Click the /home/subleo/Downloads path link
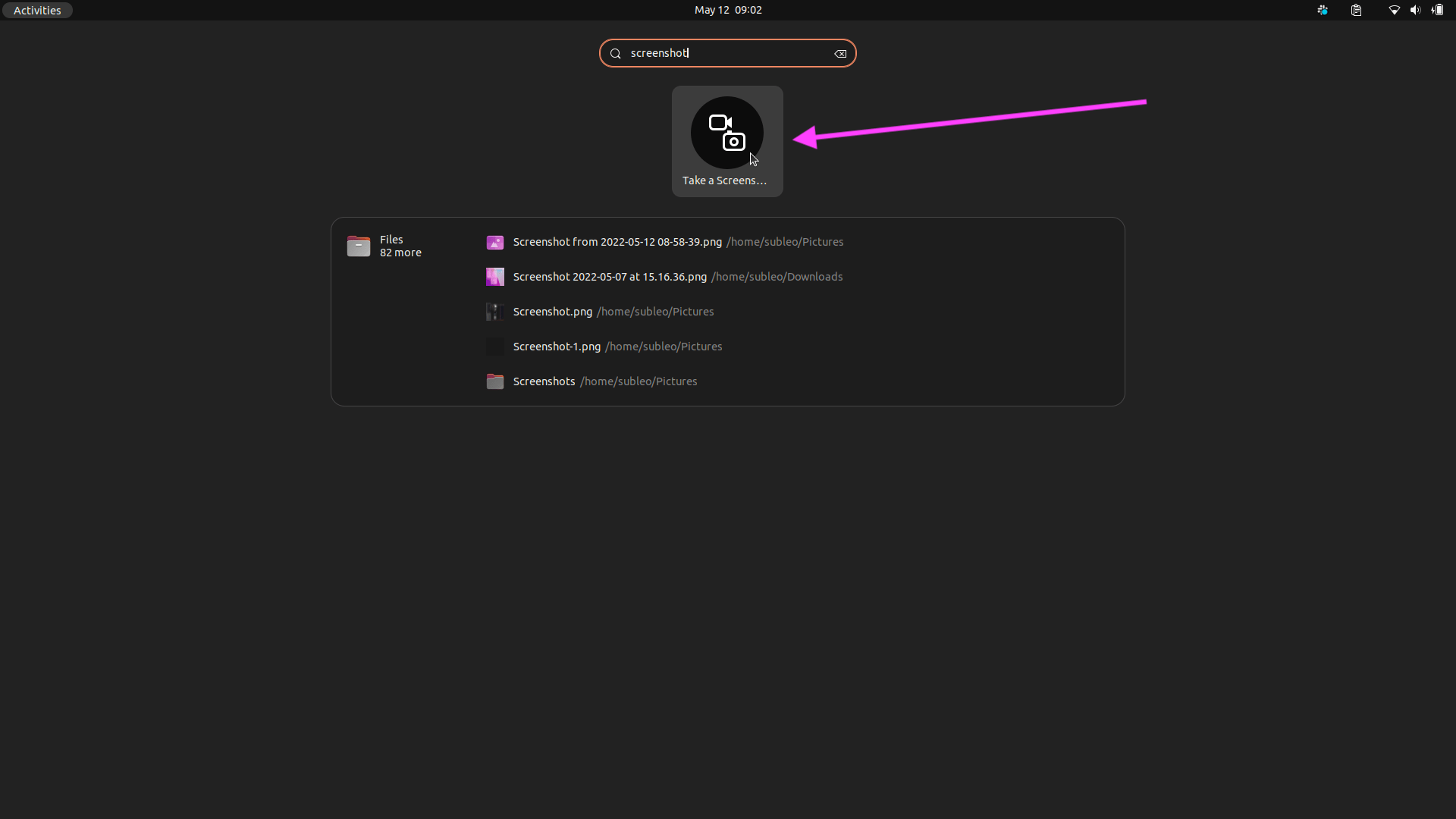This screenshot has width=1456, height=819. [x=777, y=277]
